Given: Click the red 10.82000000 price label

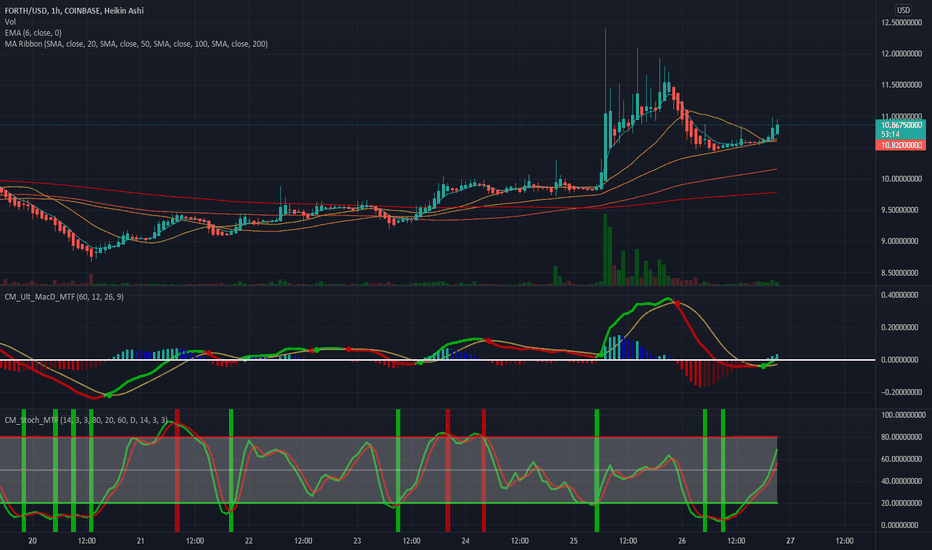Looking at the screenshot, I should pos(900,145).
